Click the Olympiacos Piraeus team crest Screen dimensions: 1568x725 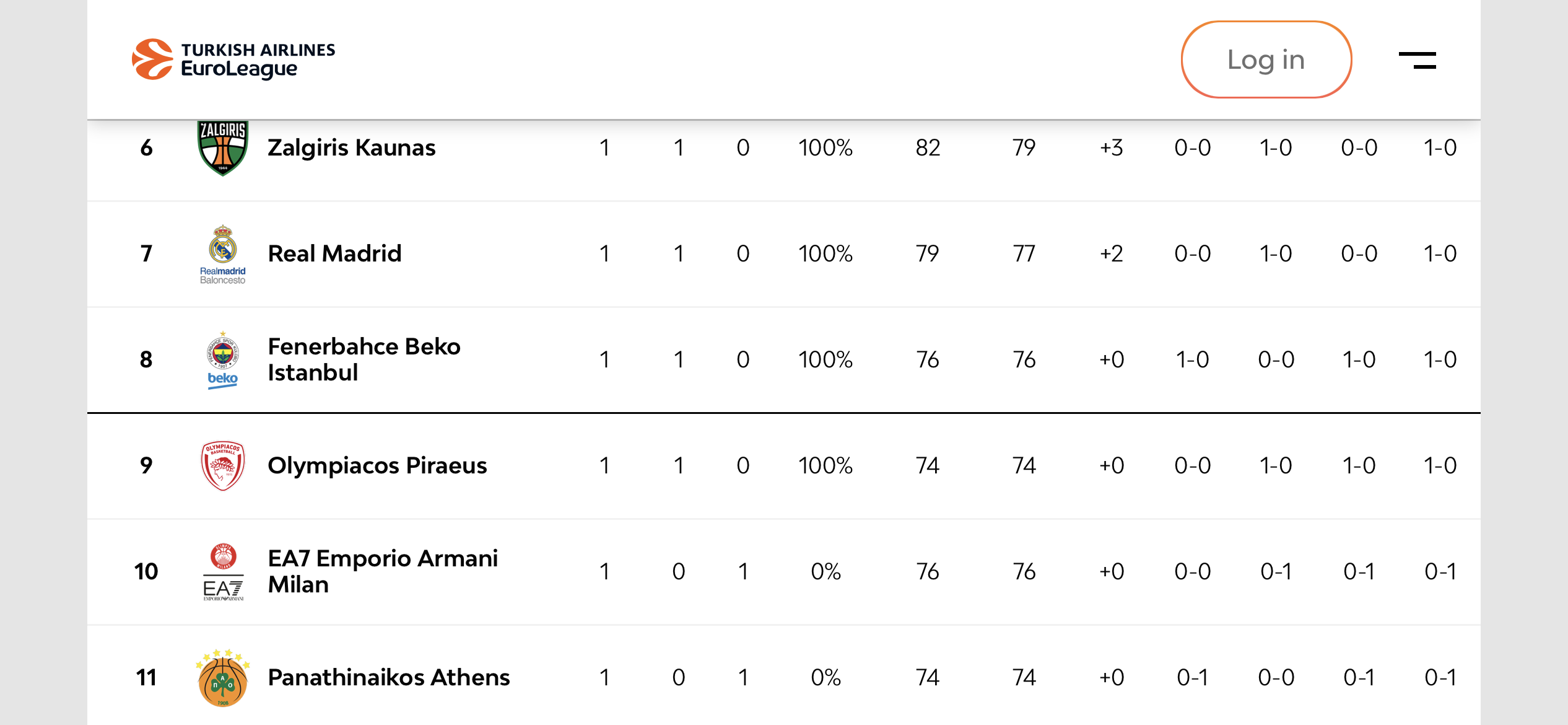tap(223, 465)
